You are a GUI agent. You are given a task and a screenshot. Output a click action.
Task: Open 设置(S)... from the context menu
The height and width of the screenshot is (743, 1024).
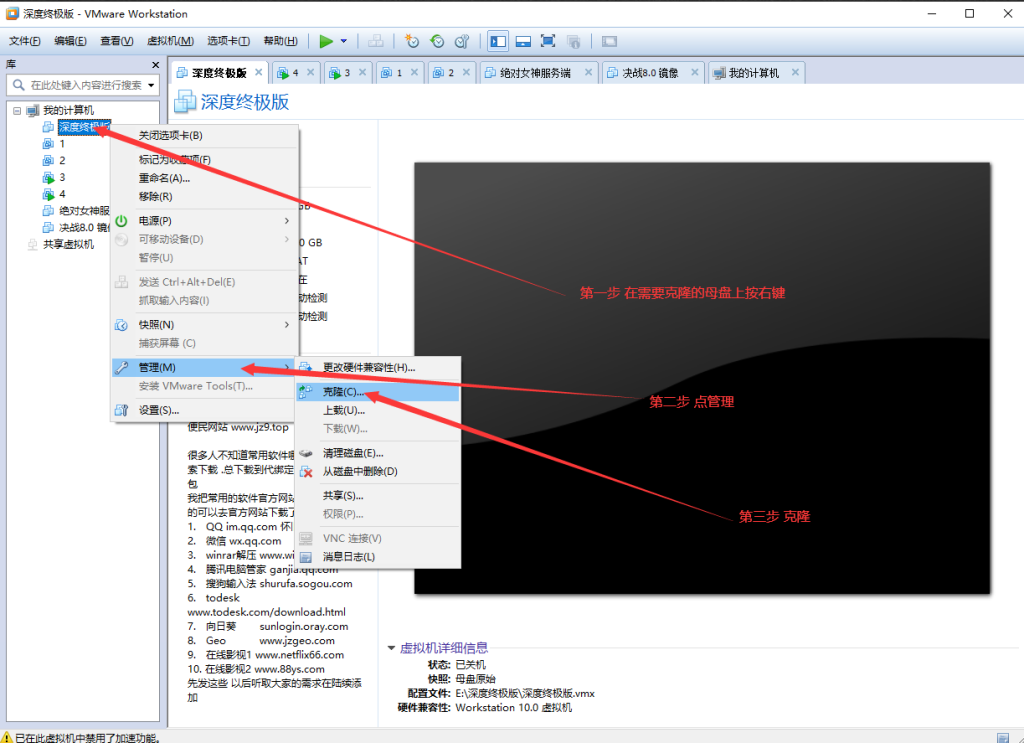204,411
